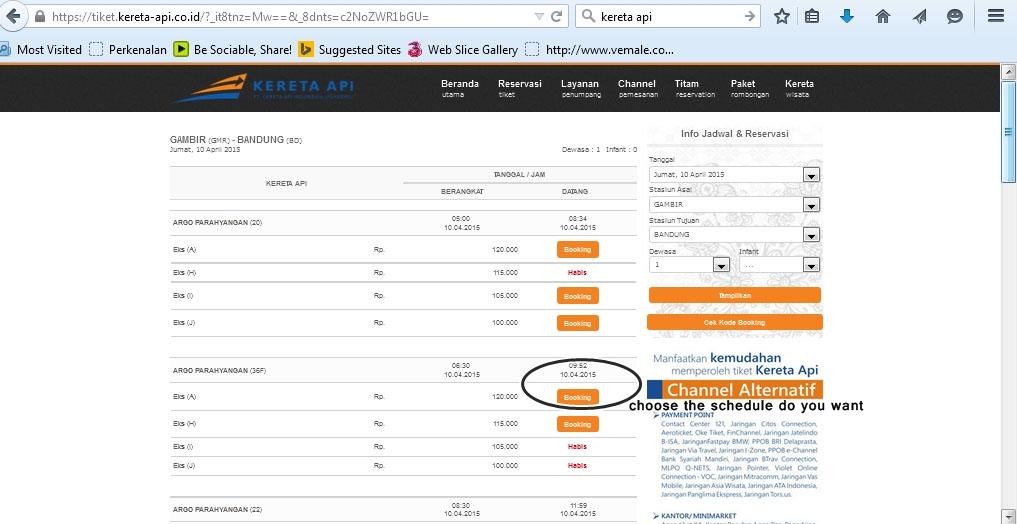Open the Perkenalan bookmark
The image size is (1017, 524).
[128, 49]
